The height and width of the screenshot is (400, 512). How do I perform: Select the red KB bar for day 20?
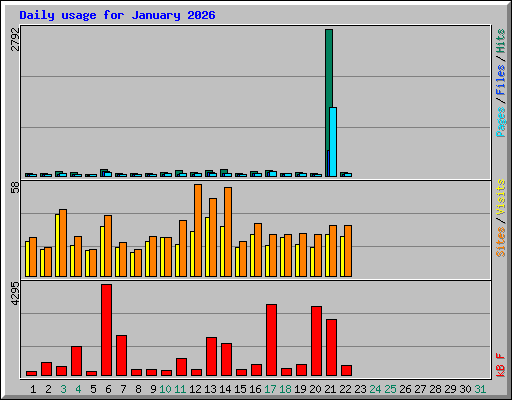click(x=317, y=341)
